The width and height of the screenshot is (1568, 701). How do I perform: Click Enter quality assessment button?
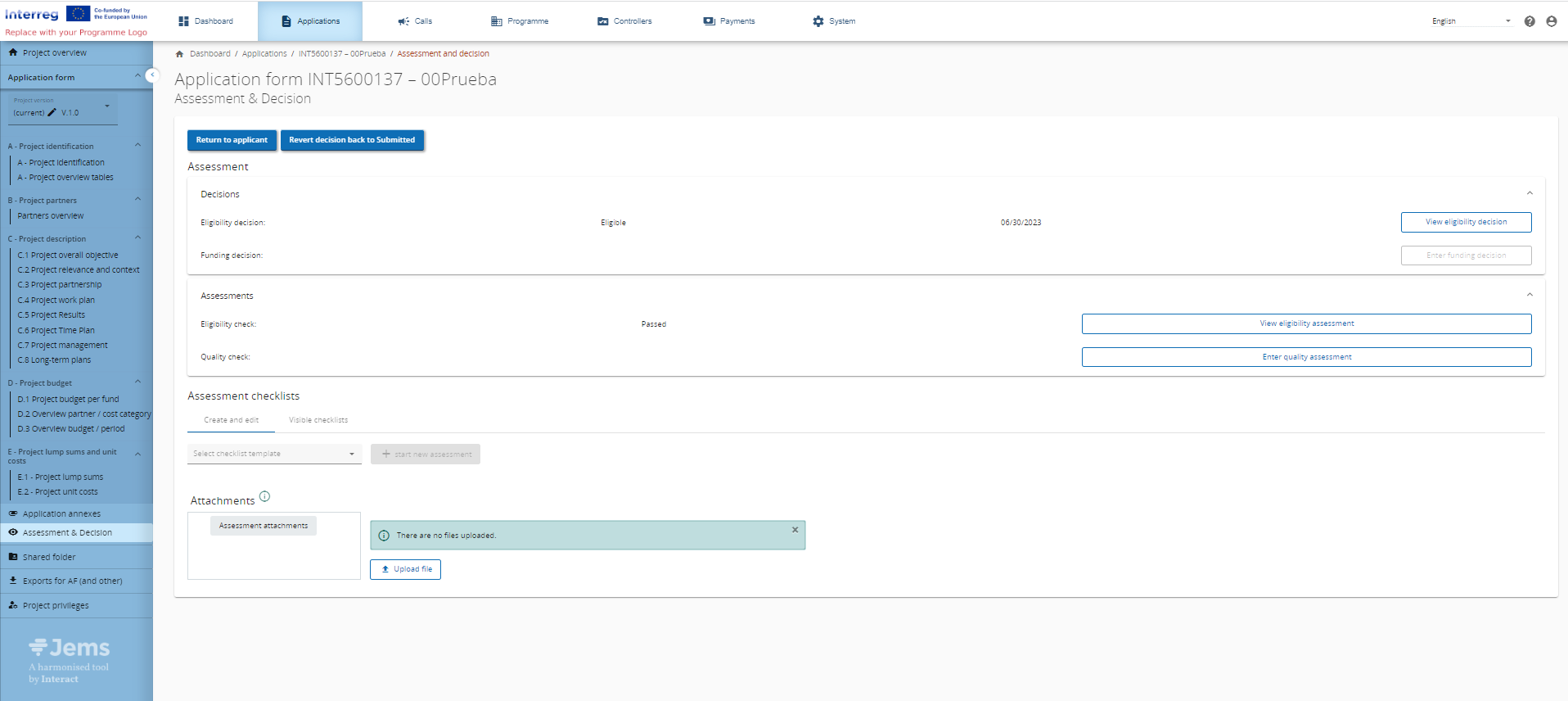pos(1306,357)
